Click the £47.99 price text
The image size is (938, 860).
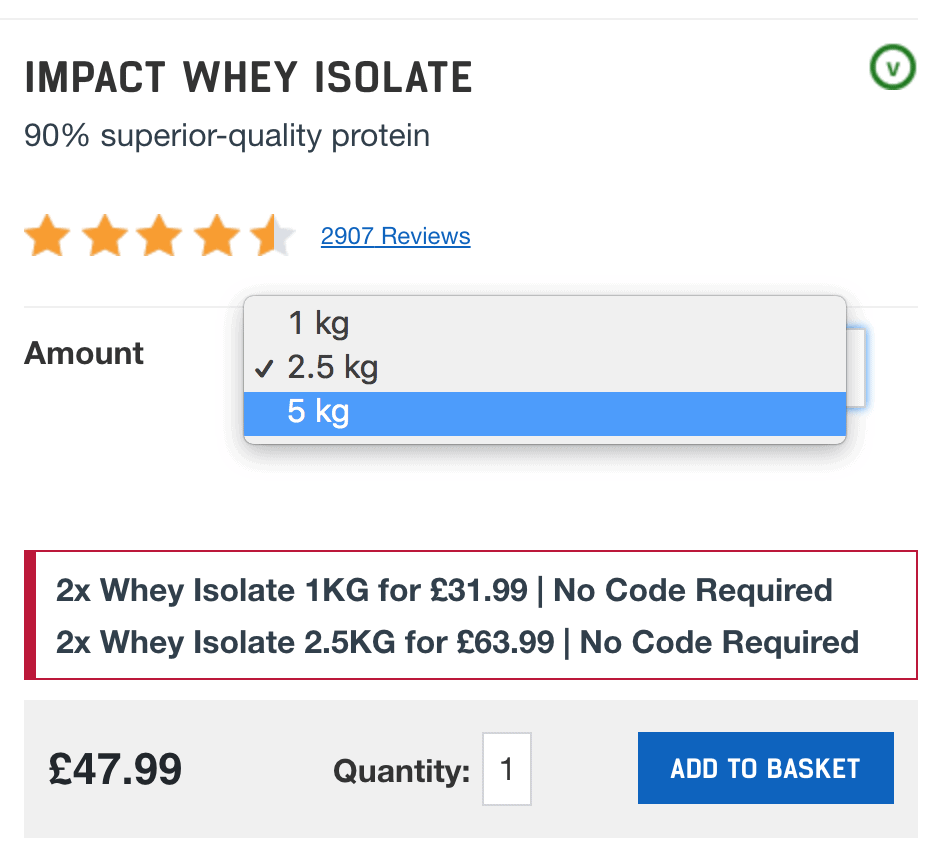115,769
